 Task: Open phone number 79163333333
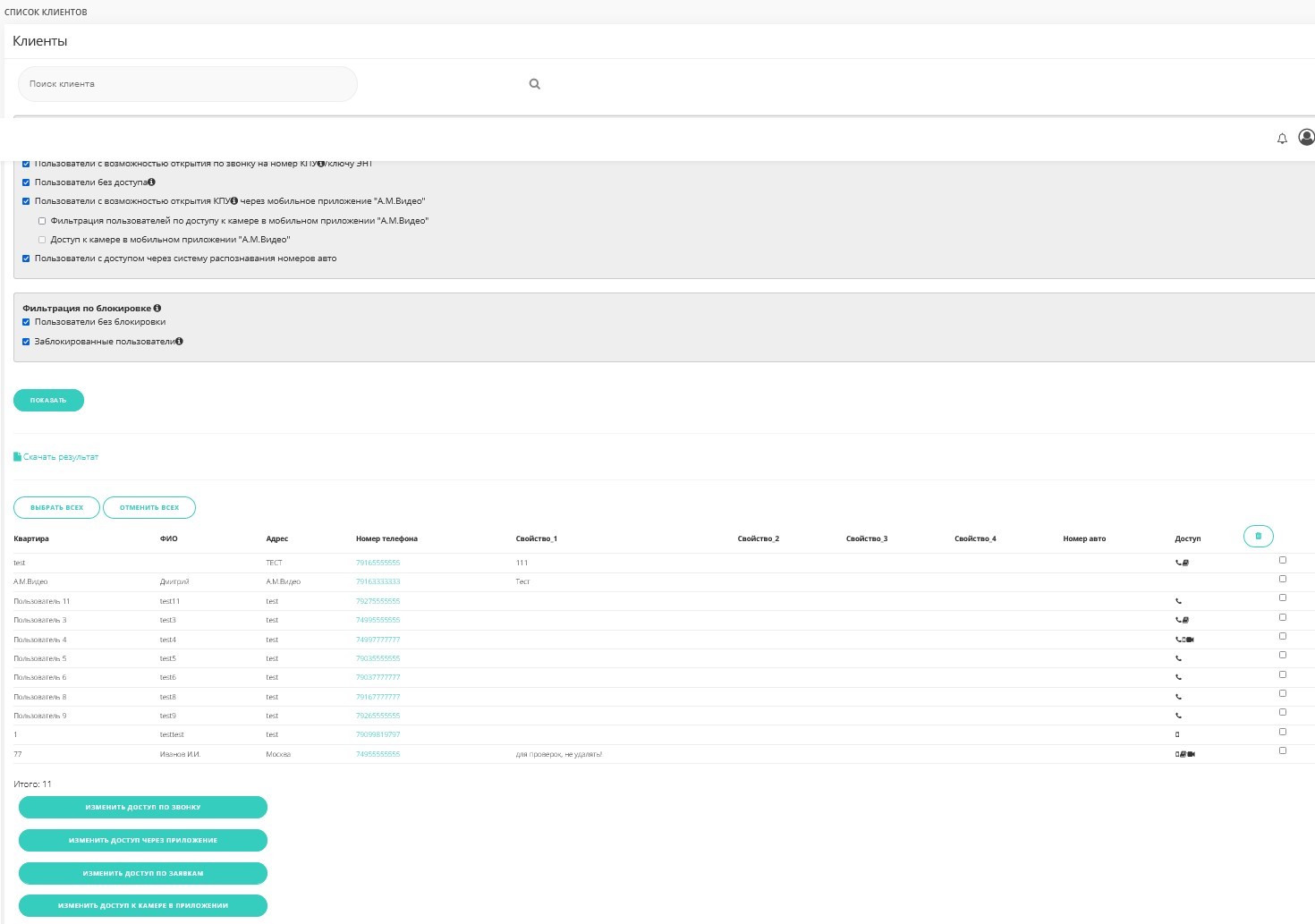click(x=378, y=581)
